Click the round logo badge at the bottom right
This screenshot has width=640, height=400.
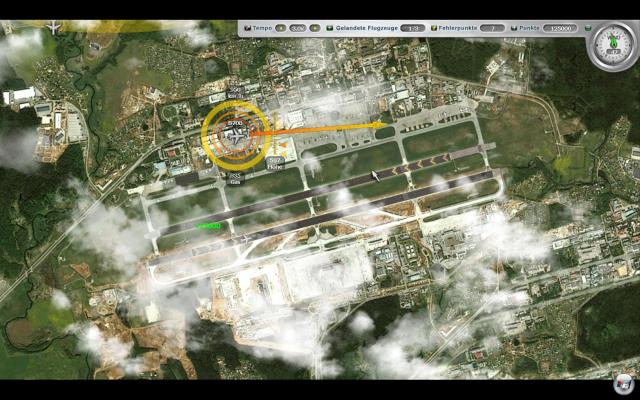click(623, 384)
